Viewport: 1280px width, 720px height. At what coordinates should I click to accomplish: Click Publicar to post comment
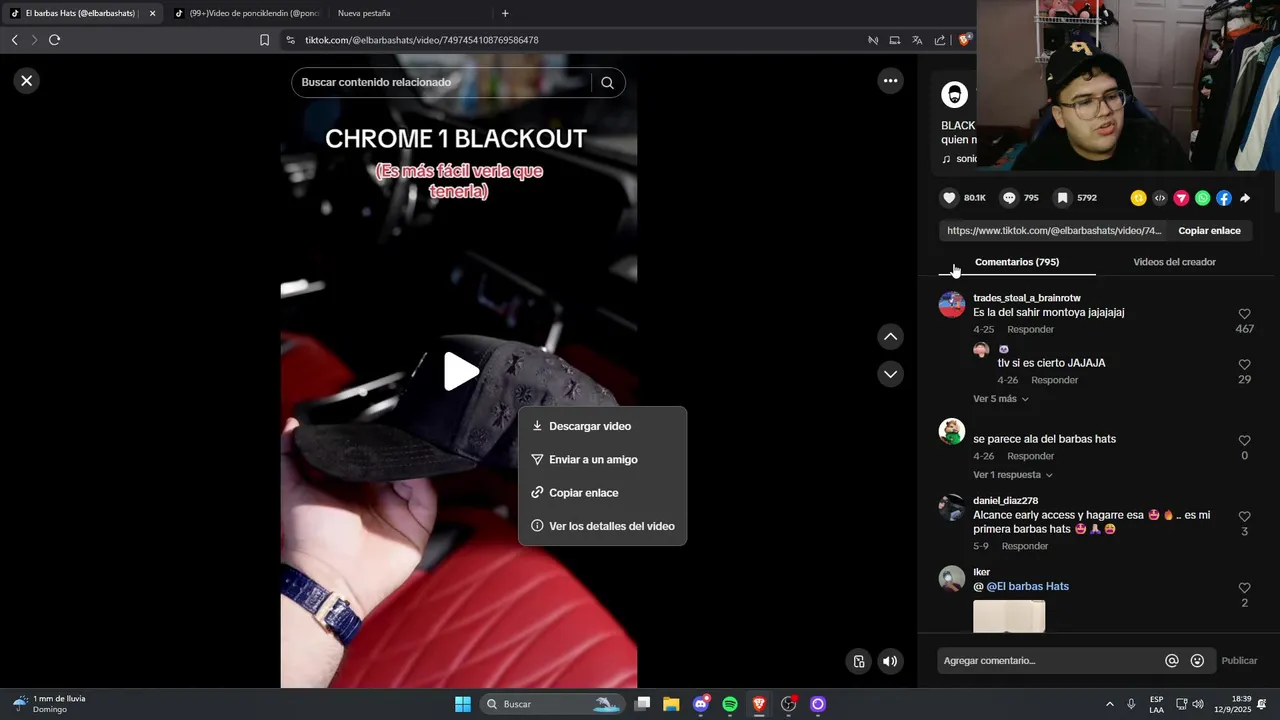click(x=1239, y=661)
